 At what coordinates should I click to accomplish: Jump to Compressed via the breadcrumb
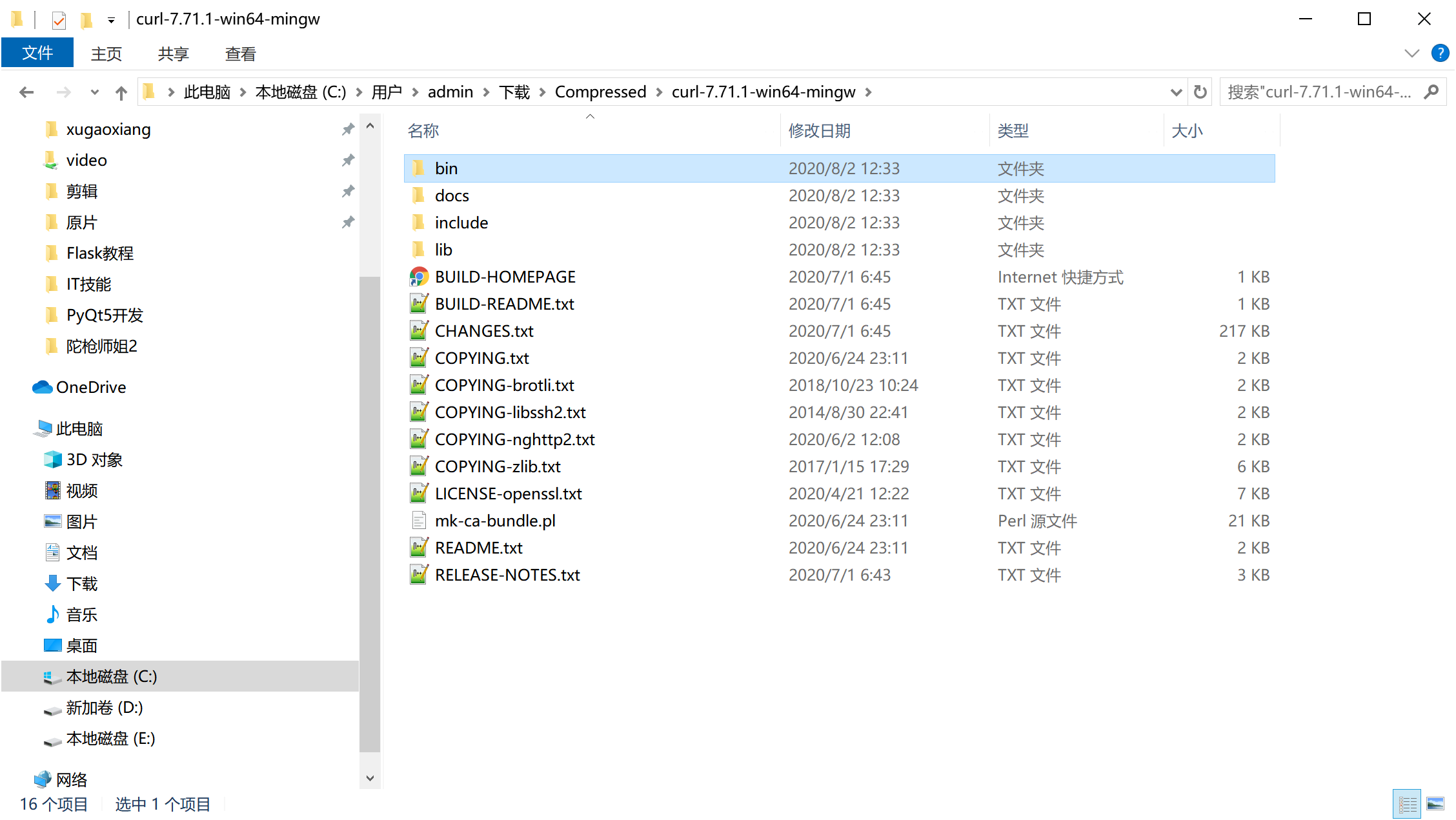point(600,92)
